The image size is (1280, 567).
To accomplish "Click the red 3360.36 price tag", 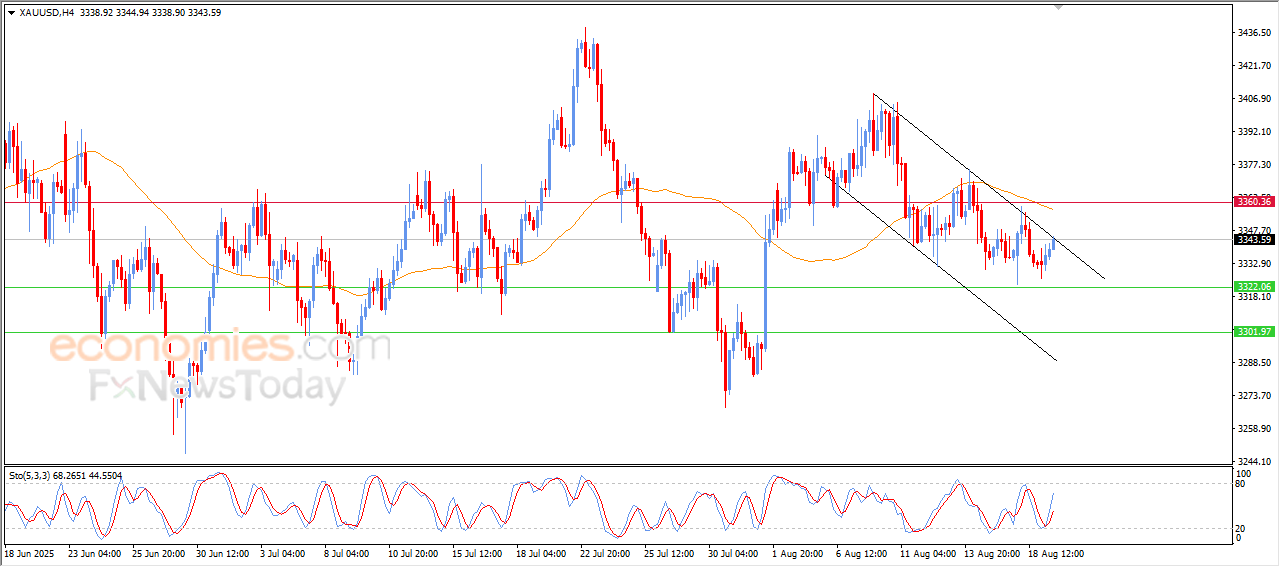I will pos(1254,202).
